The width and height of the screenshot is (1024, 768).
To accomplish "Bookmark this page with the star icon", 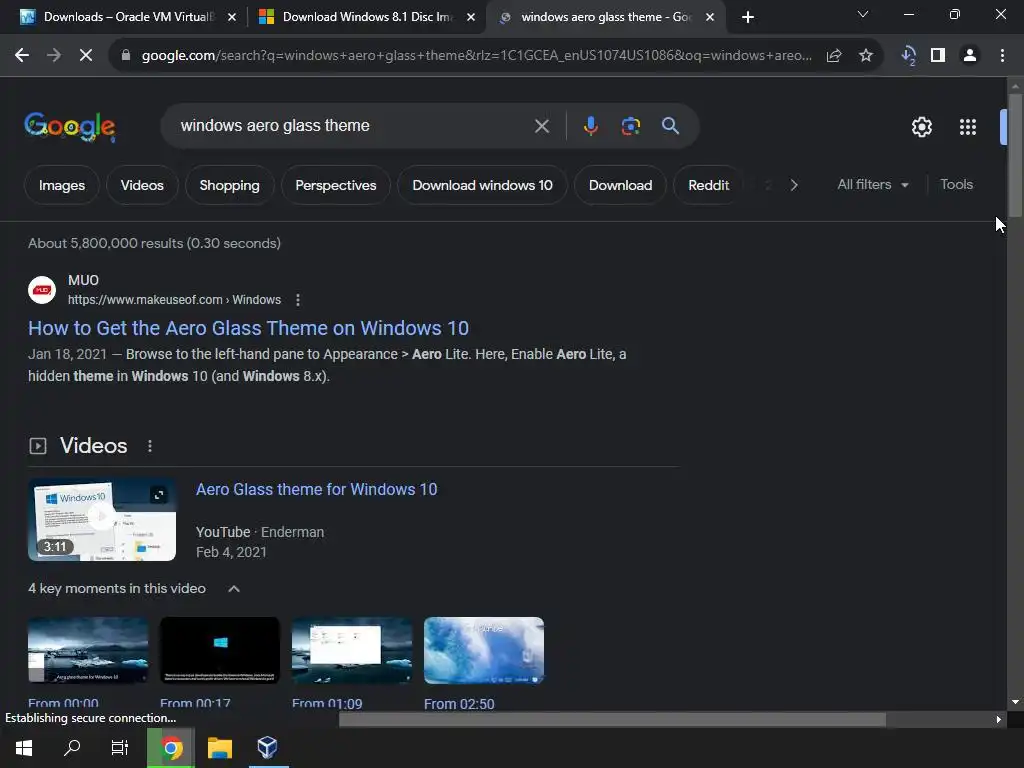I will [865, 56].
